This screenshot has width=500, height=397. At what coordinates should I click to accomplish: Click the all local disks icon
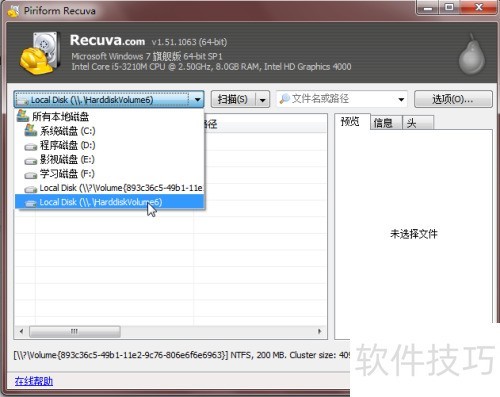(23, 116)
